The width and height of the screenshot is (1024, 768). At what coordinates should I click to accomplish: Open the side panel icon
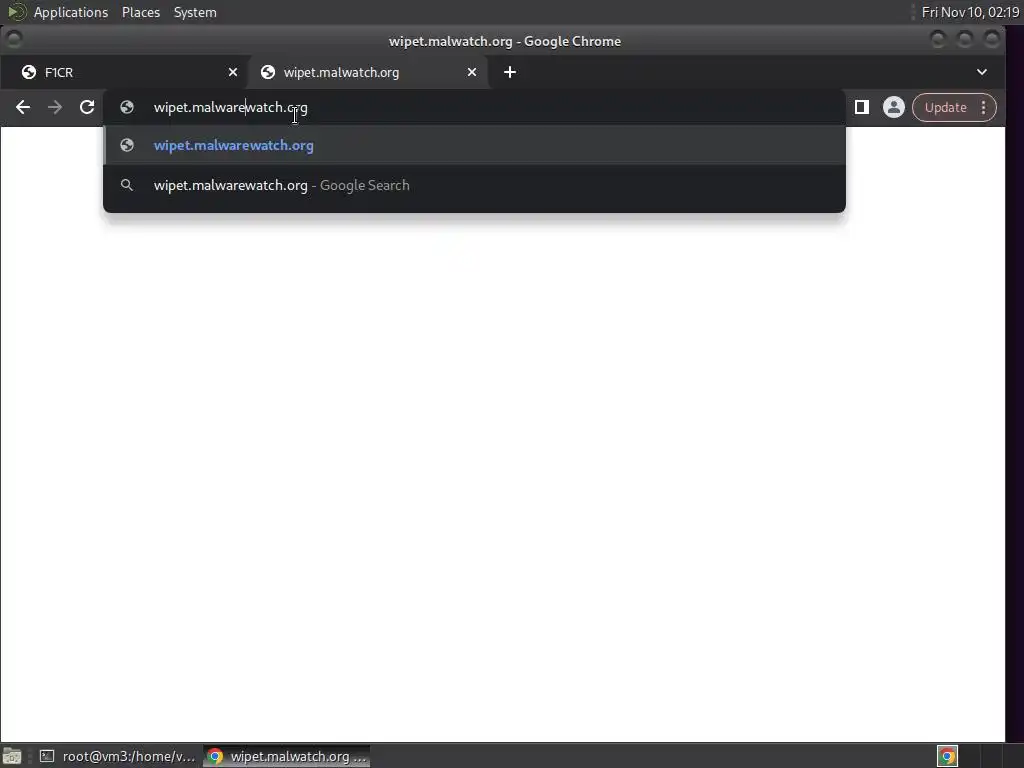coord(862,107)
